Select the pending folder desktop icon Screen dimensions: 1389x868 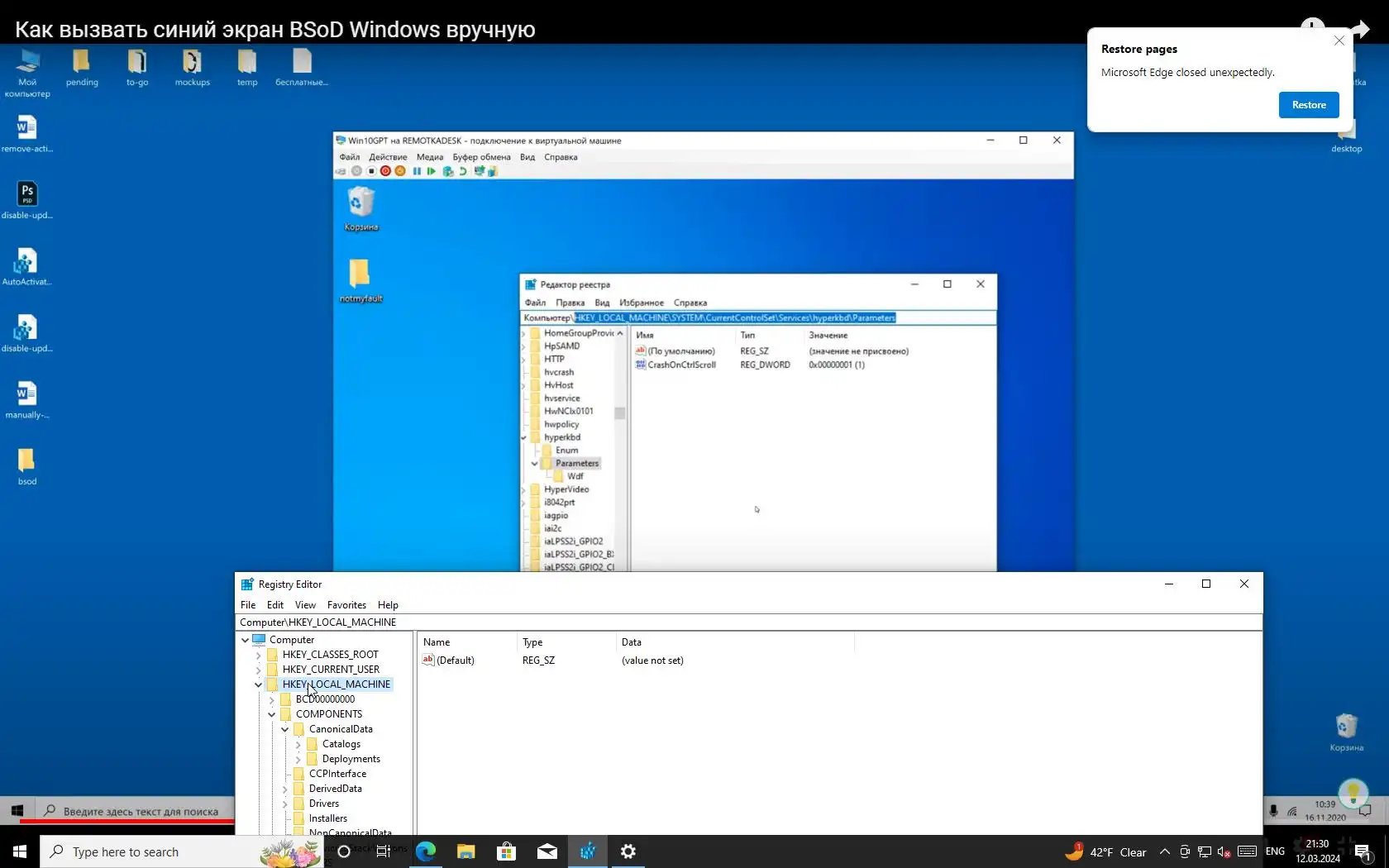point(82,68)
